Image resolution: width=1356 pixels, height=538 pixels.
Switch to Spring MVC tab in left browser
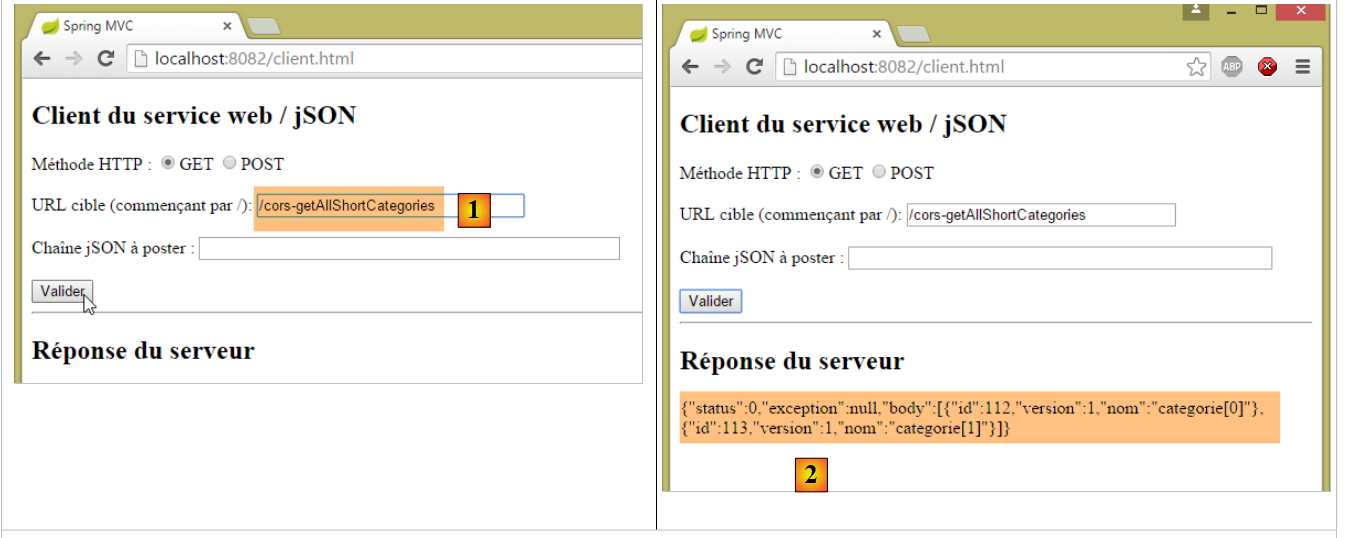[120, 26]
